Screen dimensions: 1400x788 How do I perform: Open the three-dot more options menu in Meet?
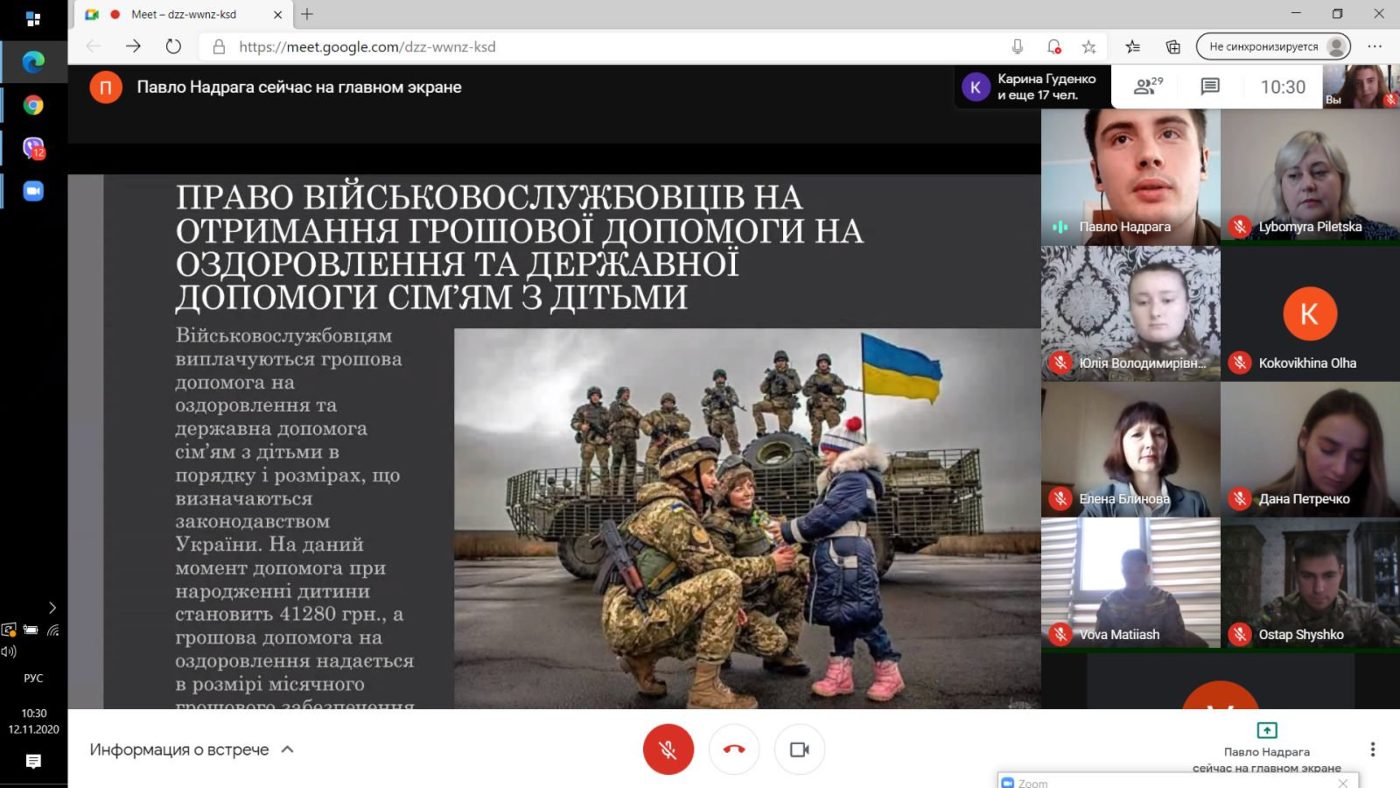tap(1373, 749)
